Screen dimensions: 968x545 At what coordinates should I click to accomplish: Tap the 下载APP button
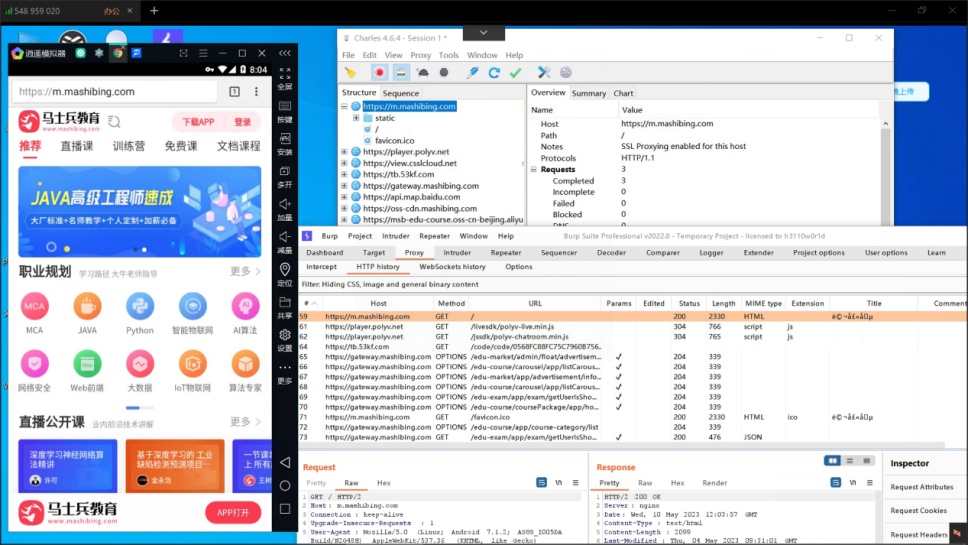(x=198, y=122)
